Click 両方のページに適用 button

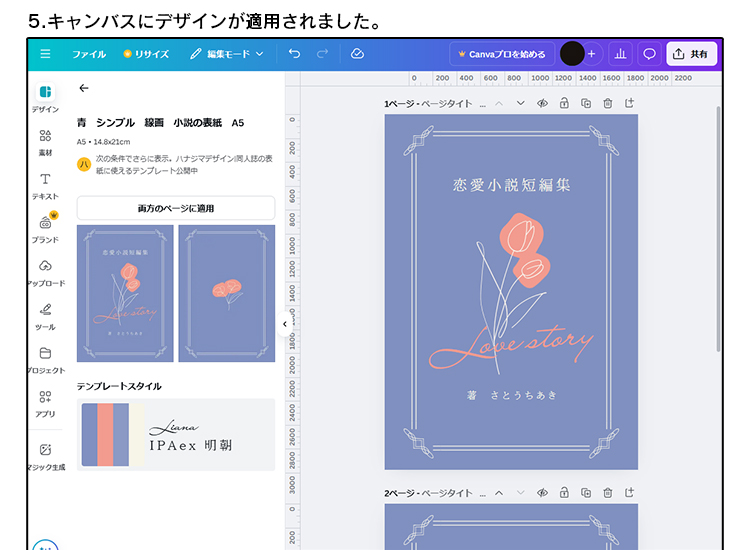176,208
